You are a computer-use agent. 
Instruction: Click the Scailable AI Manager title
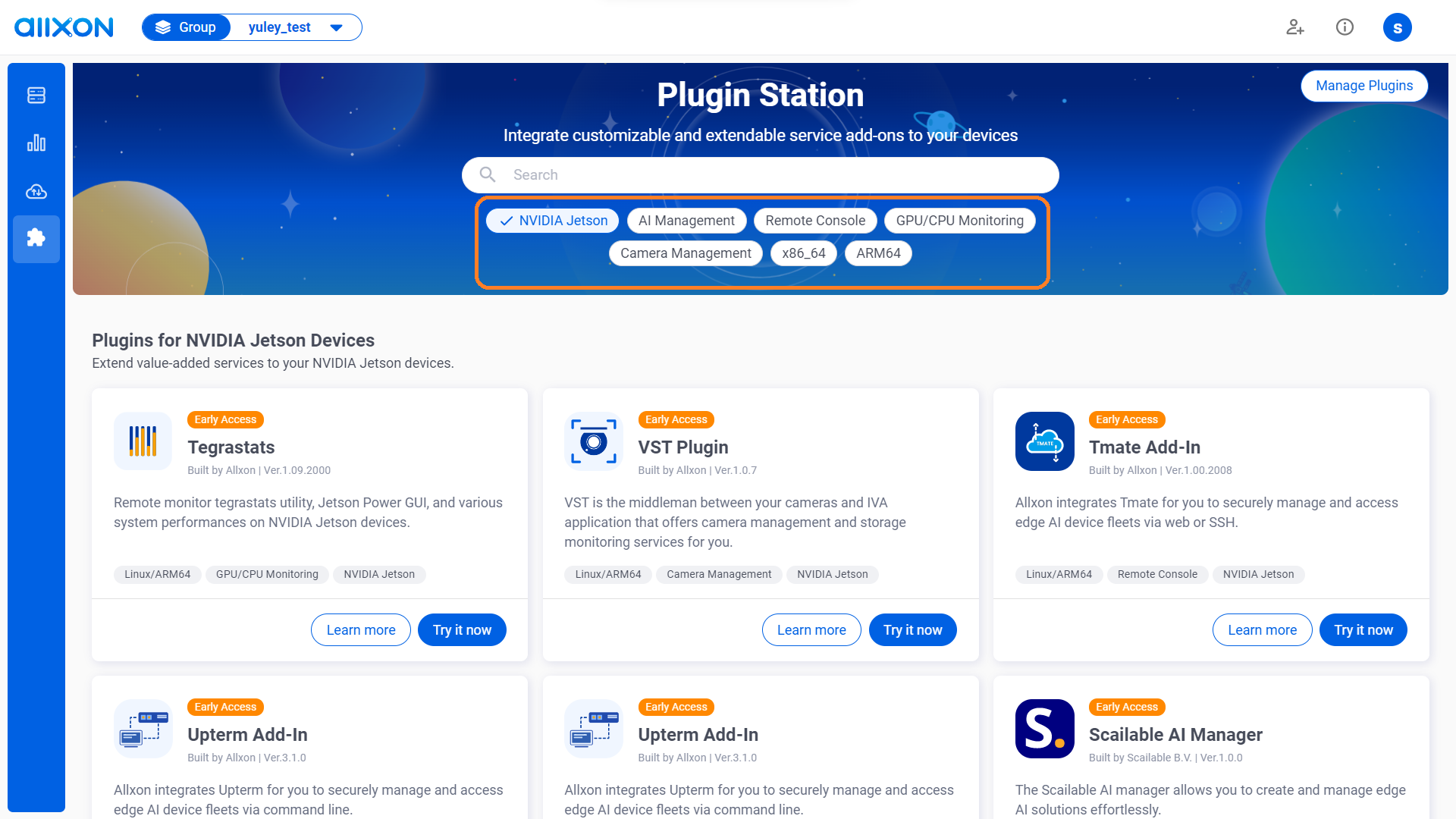click(x=1175, y=735)
